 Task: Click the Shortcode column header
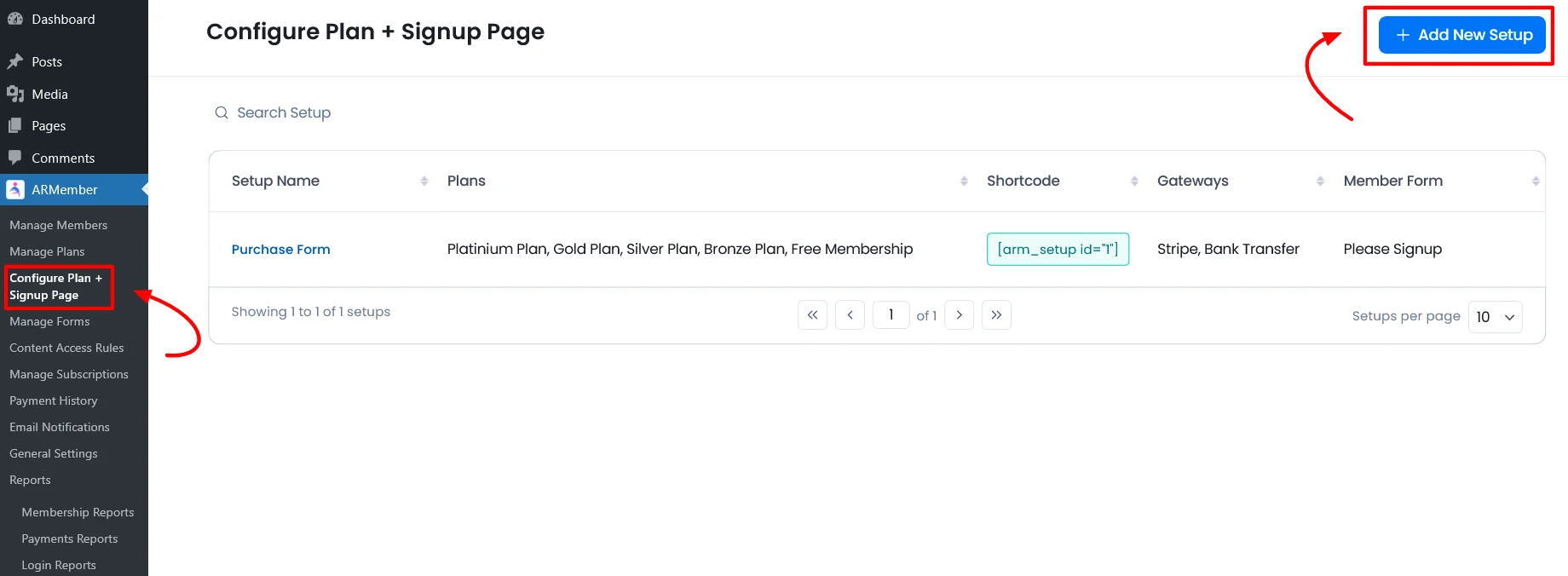(x=1023, y=181)
